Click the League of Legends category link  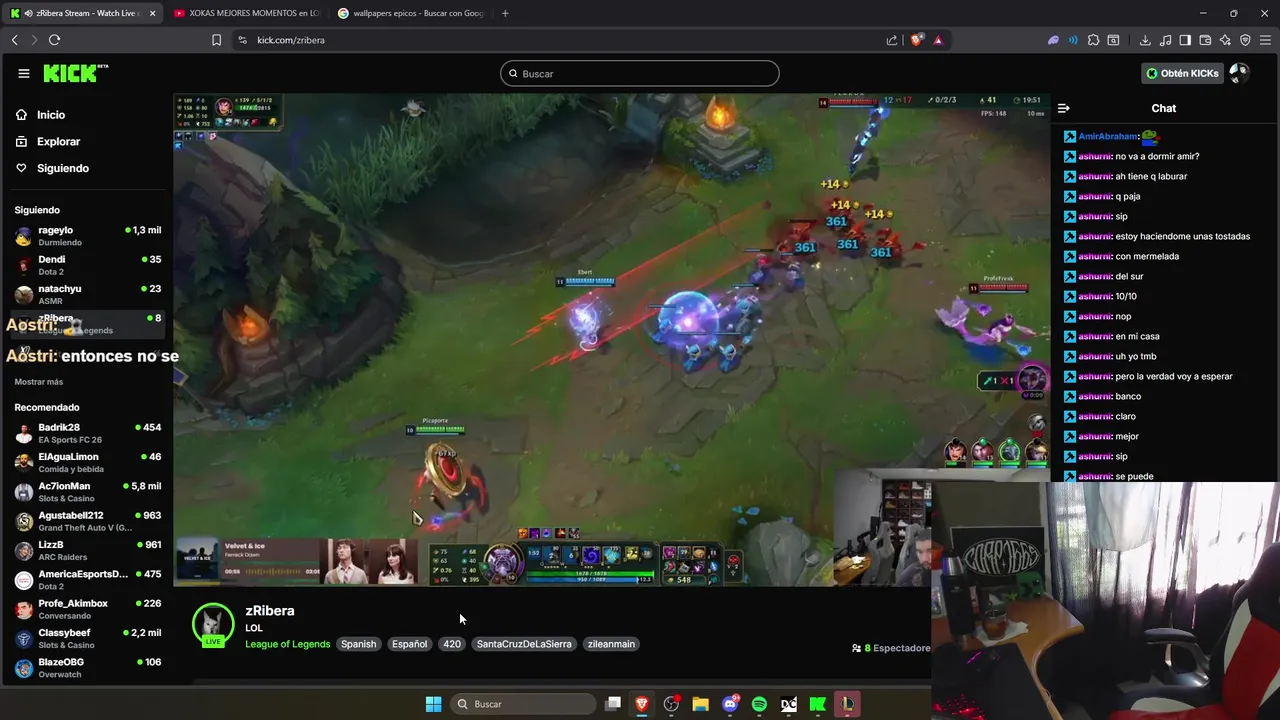click(287, 644)
